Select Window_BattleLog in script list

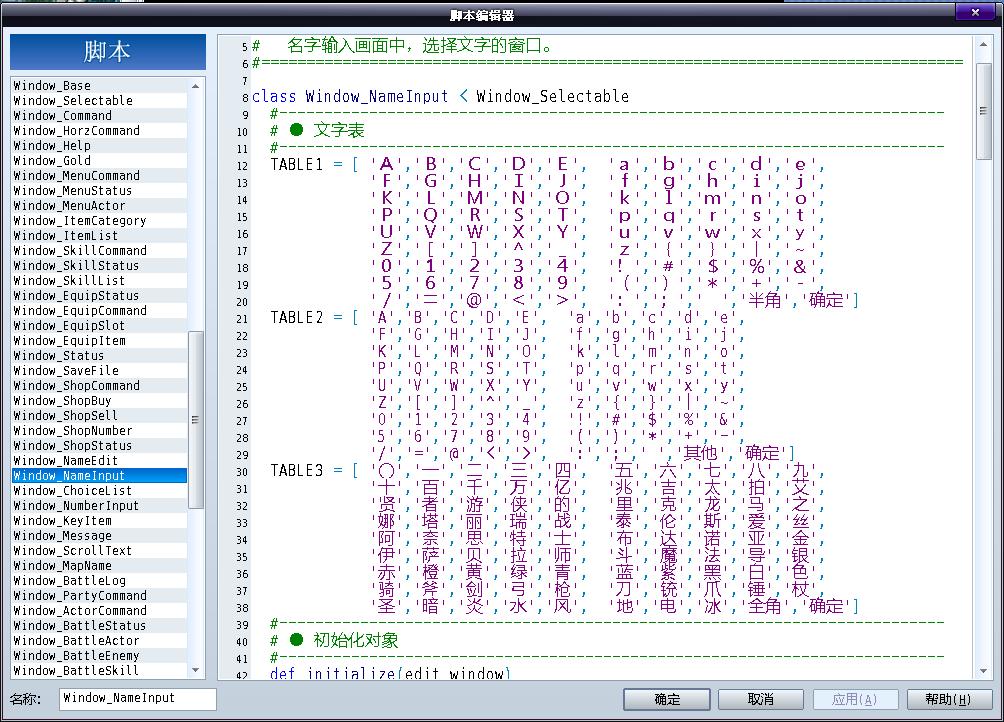click(x=70, y=581)
